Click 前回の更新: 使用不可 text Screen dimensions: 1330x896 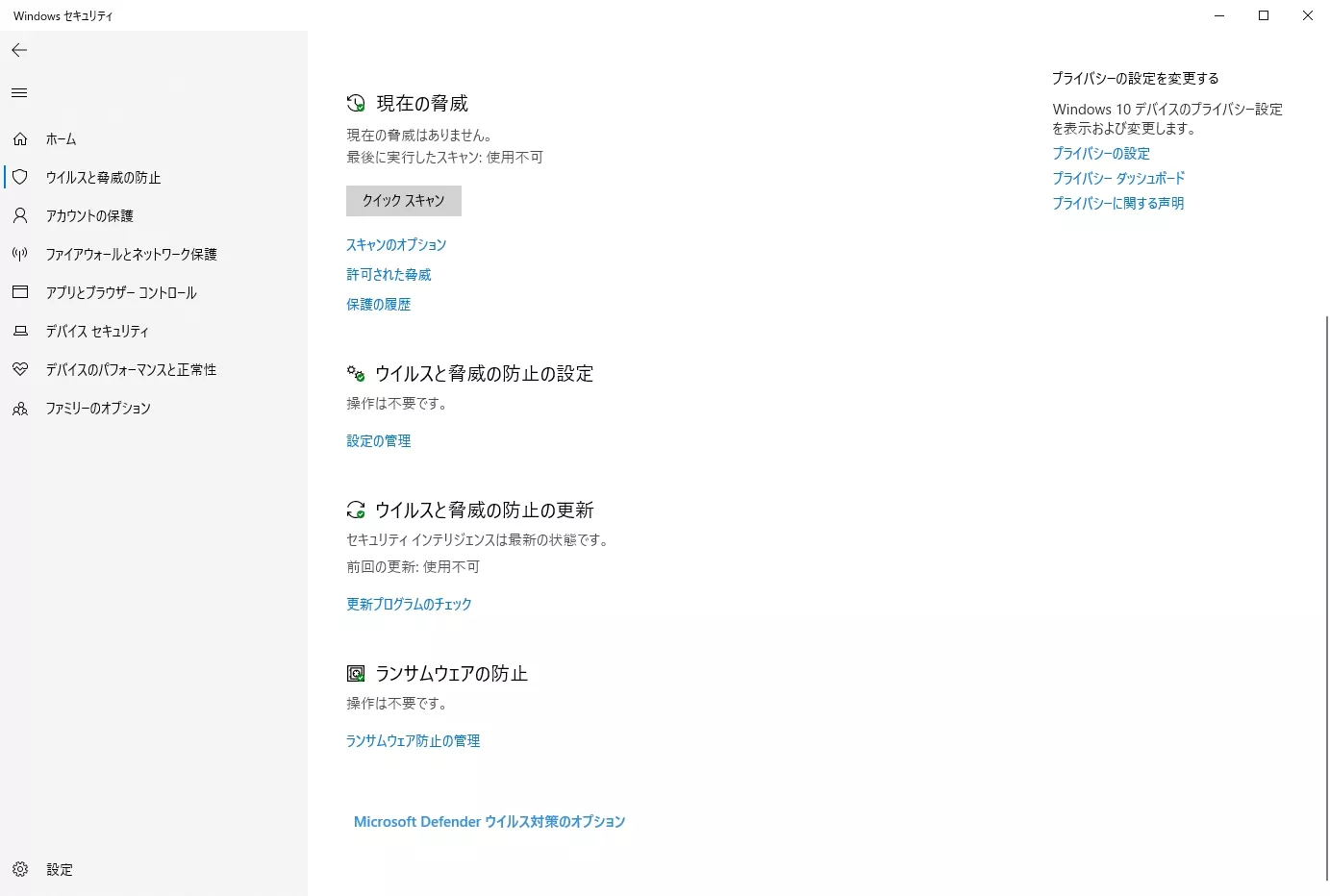[413, 567]
